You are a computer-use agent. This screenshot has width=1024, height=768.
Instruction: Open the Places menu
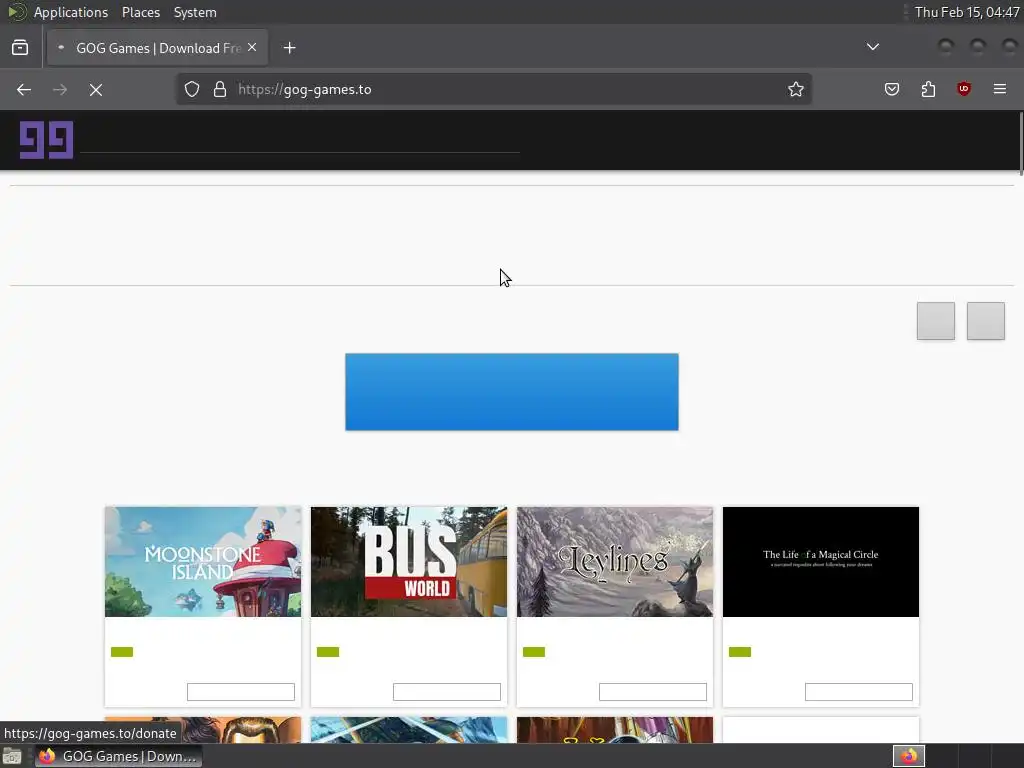(x=140, y=12)
